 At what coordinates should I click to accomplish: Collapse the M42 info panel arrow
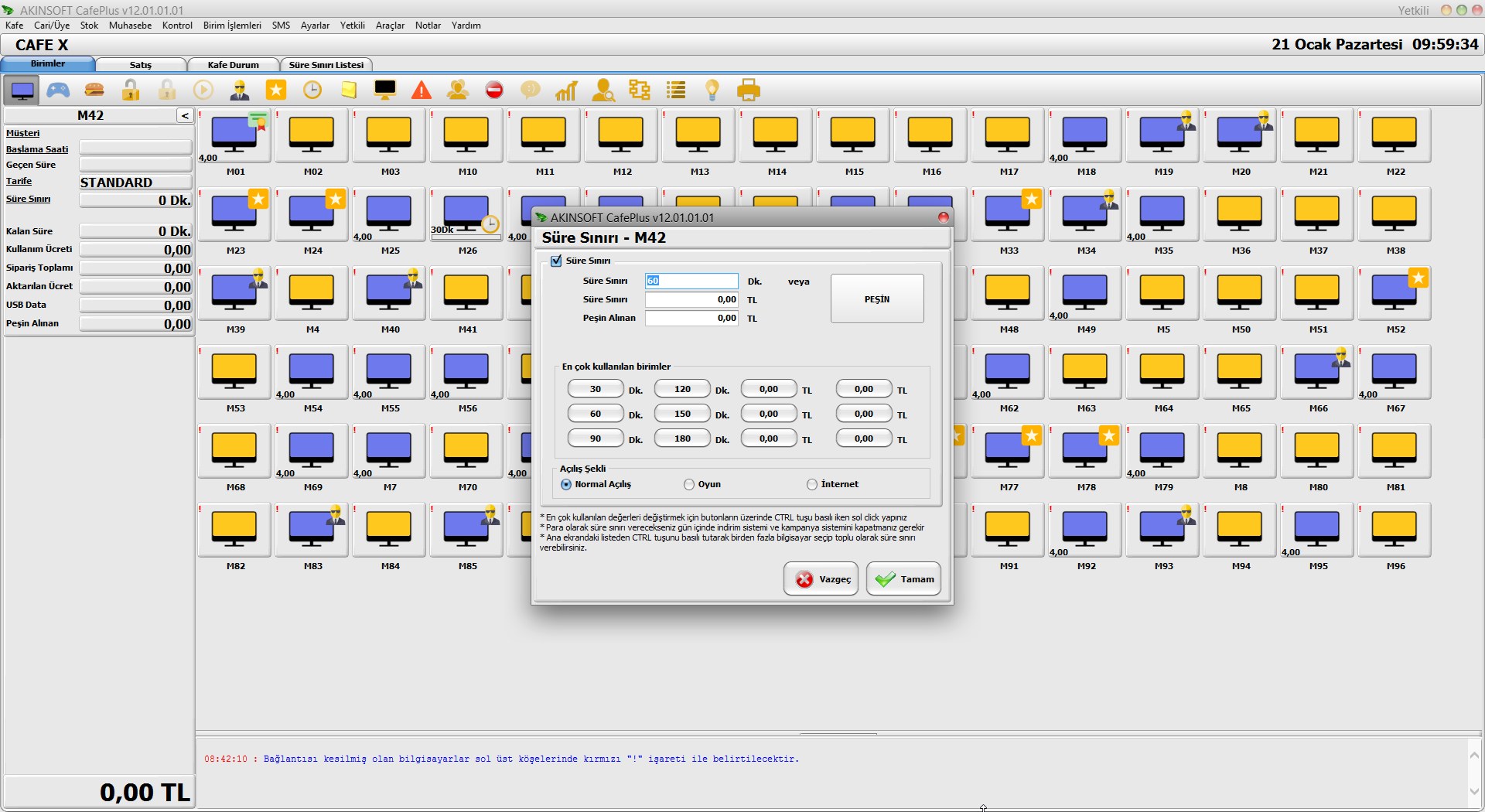(185, 116)
